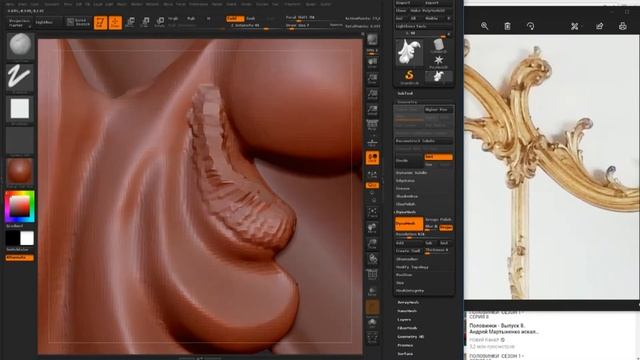This screenshot has height=360, width=640.
Task: Click edit image icon in photo viewer
Action: 575,26
